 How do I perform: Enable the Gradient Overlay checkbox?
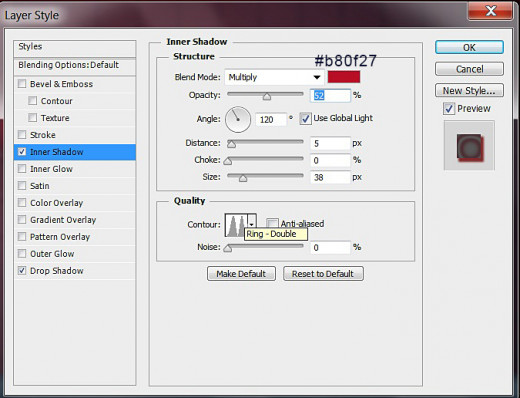22,219
